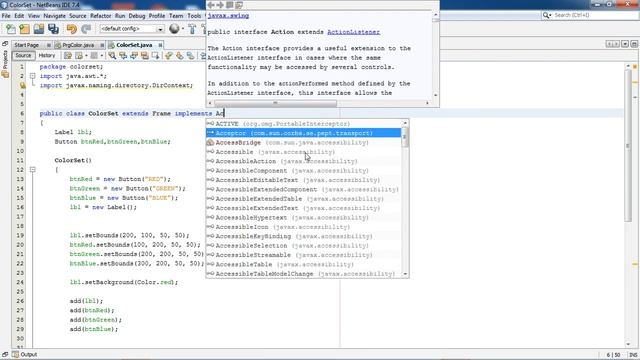This screenshot has width=640, height=360.
Task: Click the javadoc popup back arrow
Action: [x=211, y=5]
